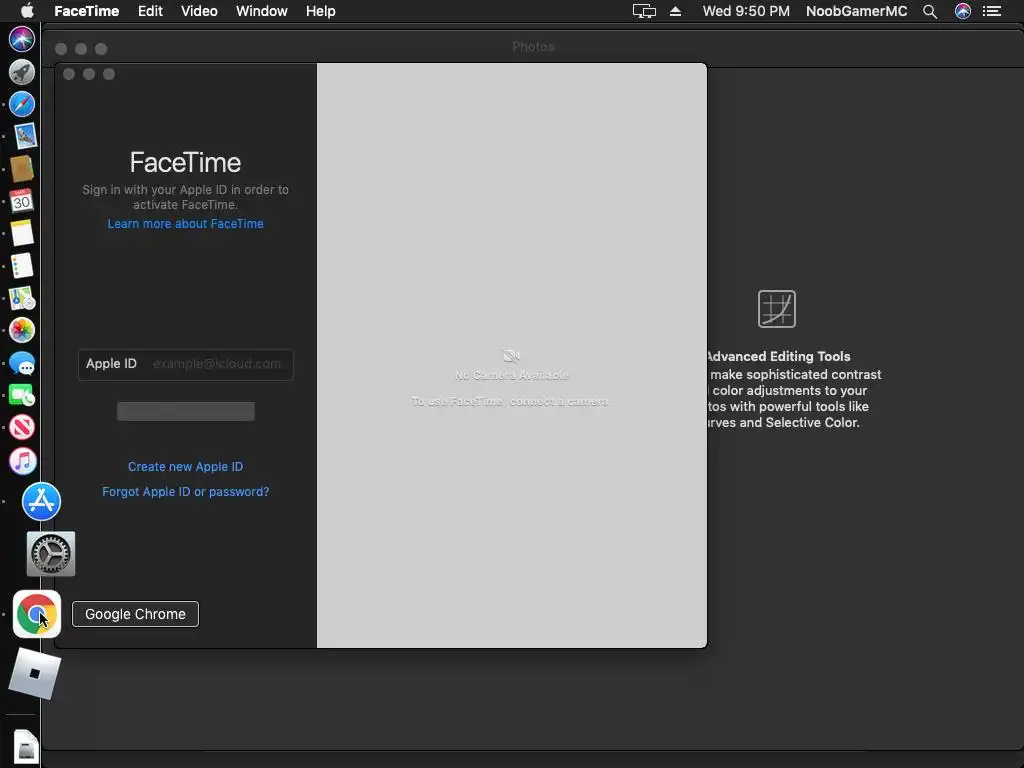Open Maps icon in the dock
Screen dimensions: 1024x768
pyautogui.click(x=22, y=298)
